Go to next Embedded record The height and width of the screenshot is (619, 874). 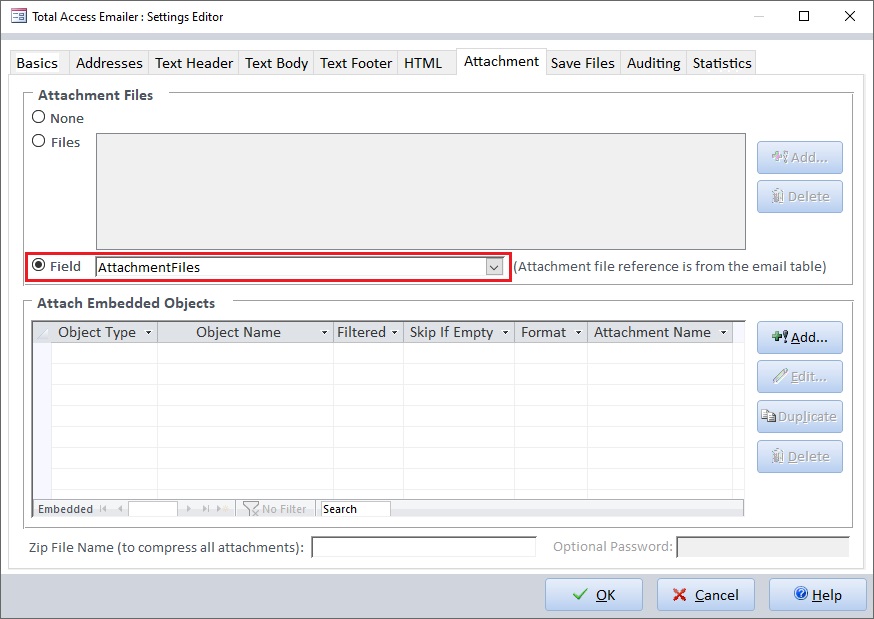(x=189, y=509)
